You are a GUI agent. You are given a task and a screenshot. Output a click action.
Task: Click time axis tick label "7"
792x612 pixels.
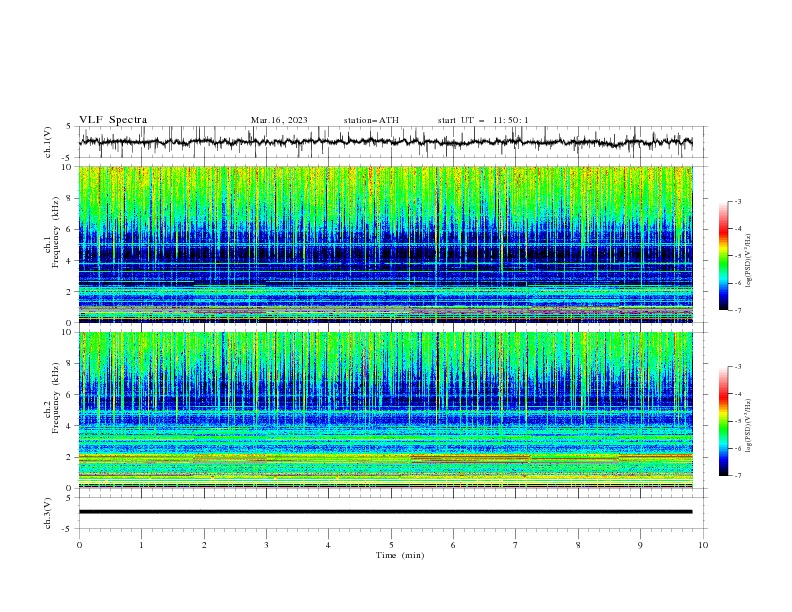click(x=516, y=545)
